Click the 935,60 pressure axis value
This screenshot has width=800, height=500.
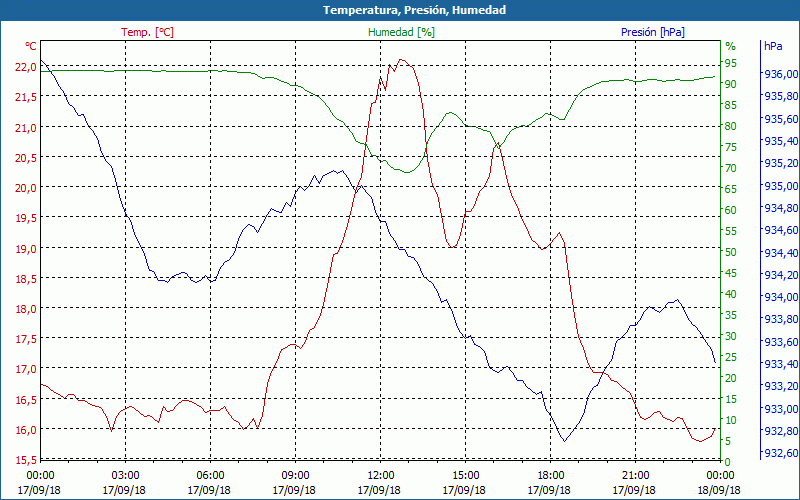click(781, 118)
